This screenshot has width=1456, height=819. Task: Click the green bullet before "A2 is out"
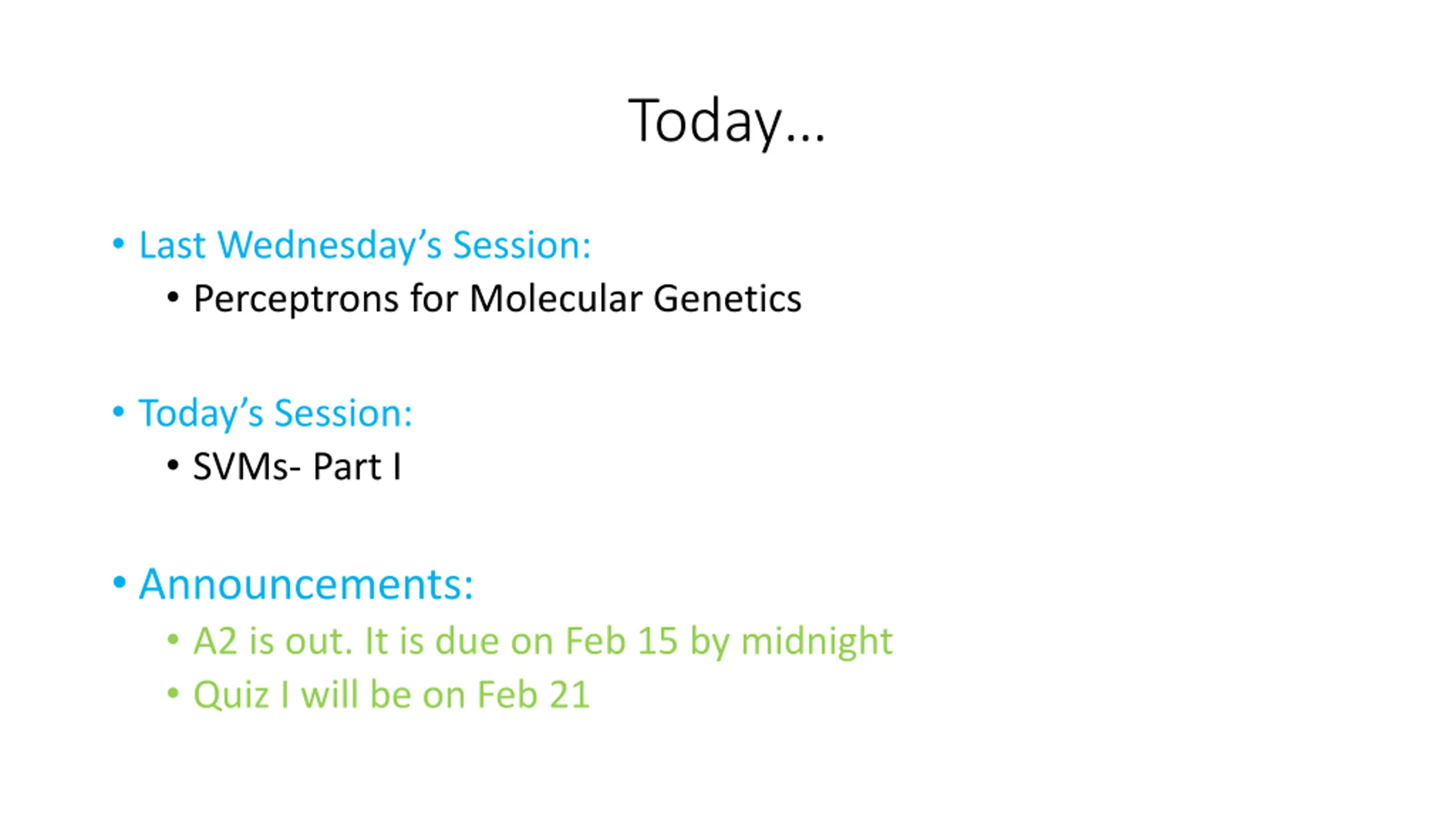pos(173,640)
